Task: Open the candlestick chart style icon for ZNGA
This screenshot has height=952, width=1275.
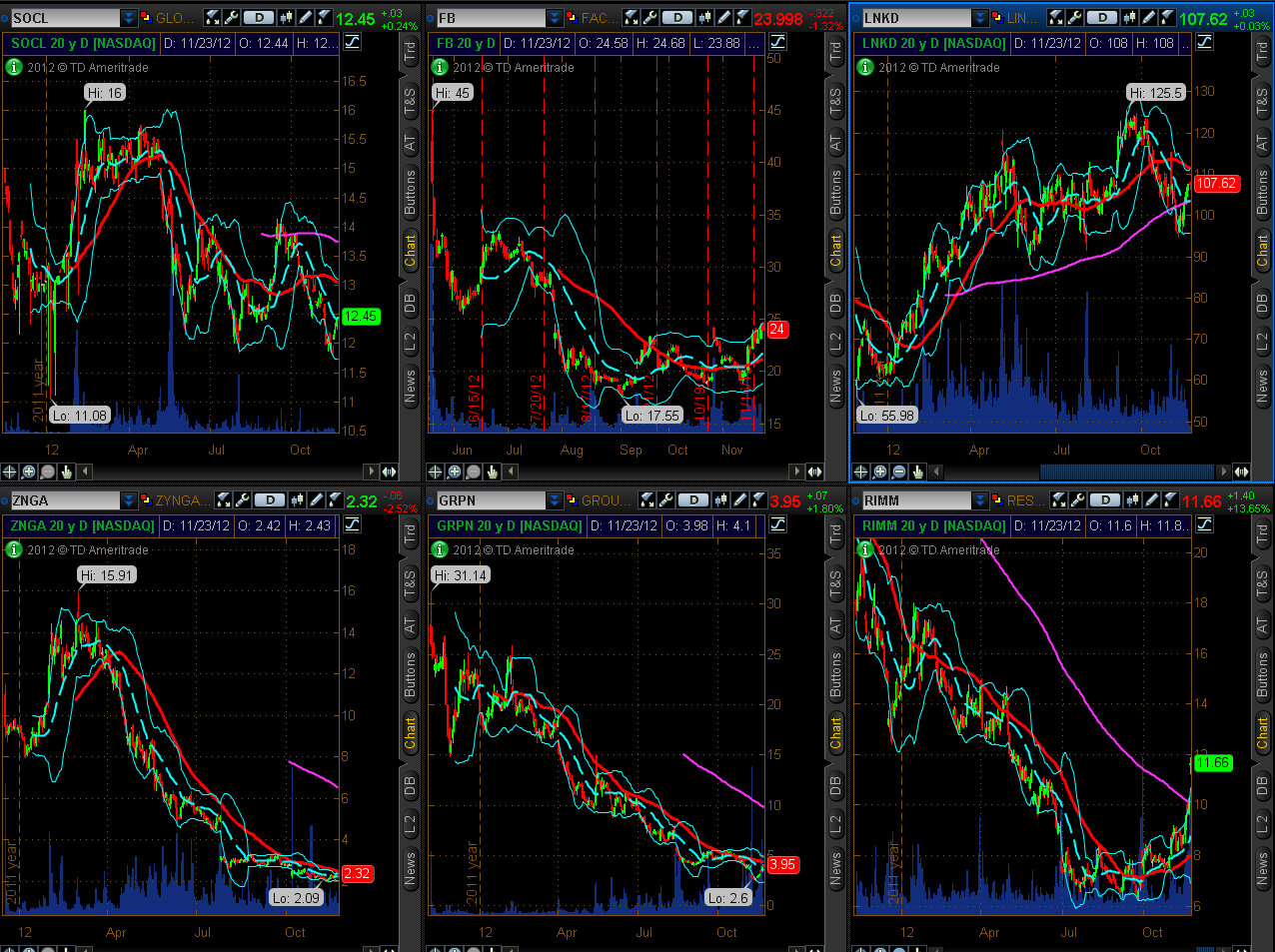Action: [298, 500]
